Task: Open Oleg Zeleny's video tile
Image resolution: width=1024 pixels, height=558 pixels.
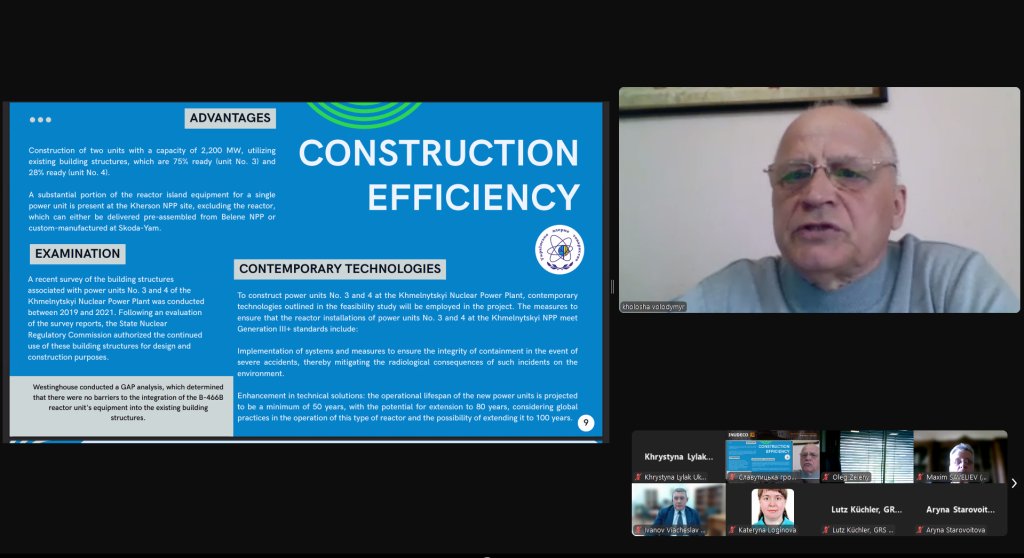Action: [x=866, y=454]
